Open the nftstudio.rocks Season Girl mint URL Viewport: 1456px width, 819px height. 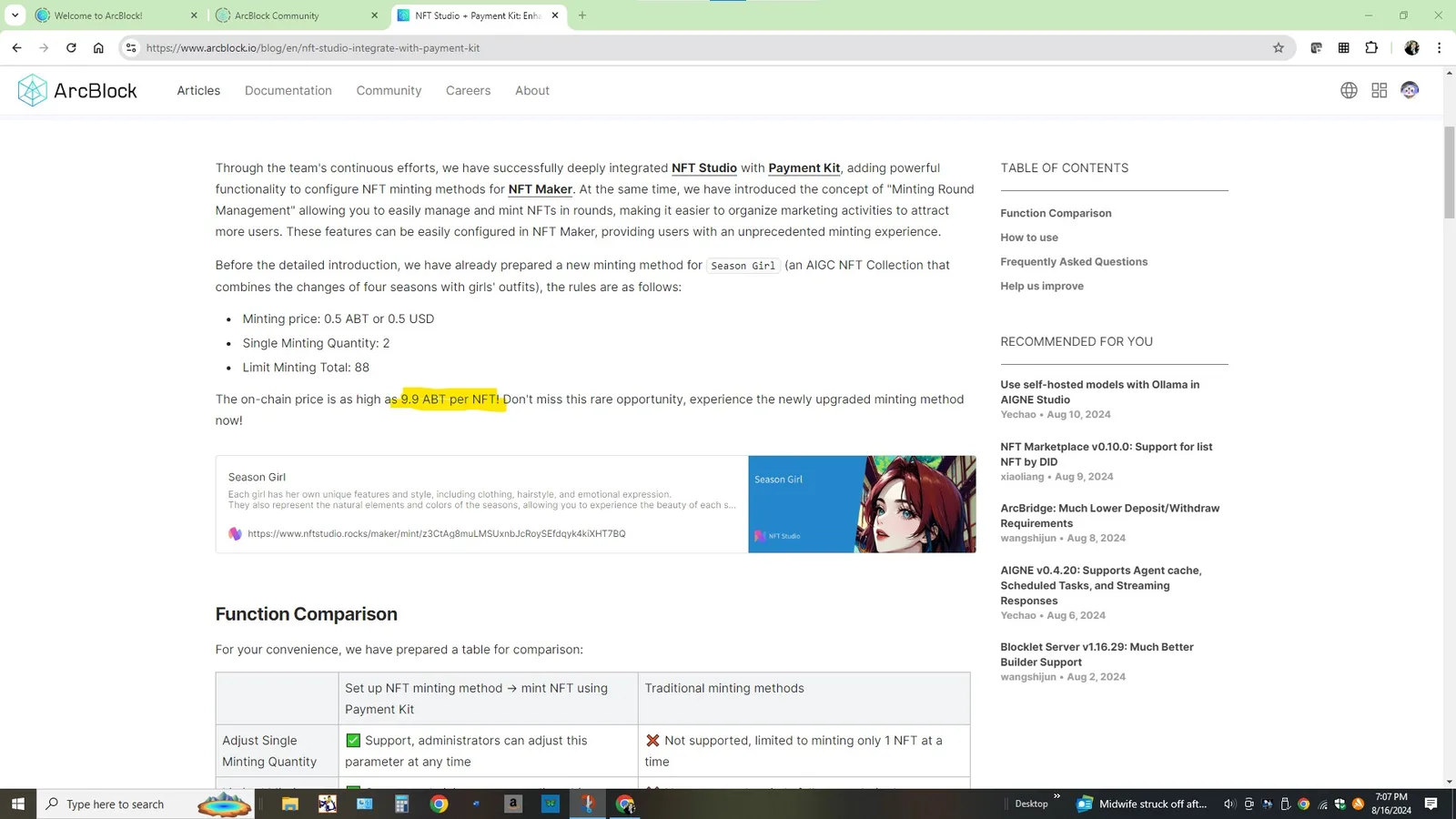pos(437,534)
